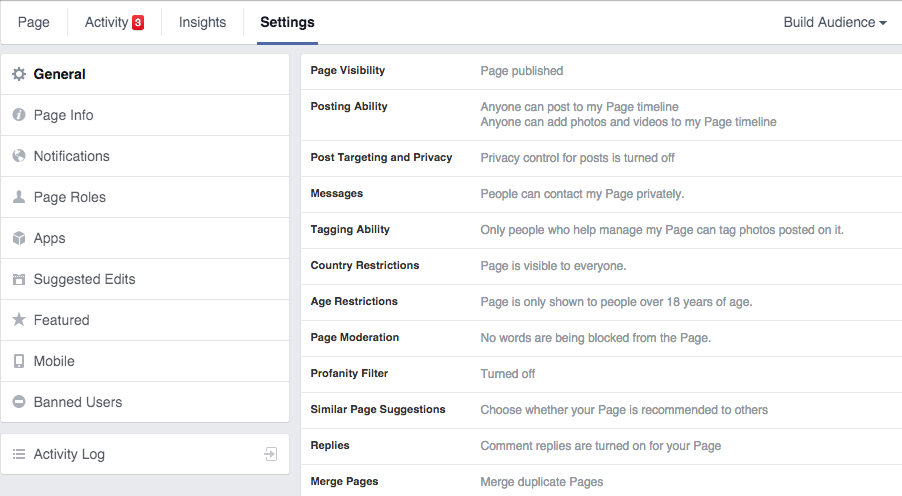Open the Posting Ability setting
902x496 pixels.
600,114
